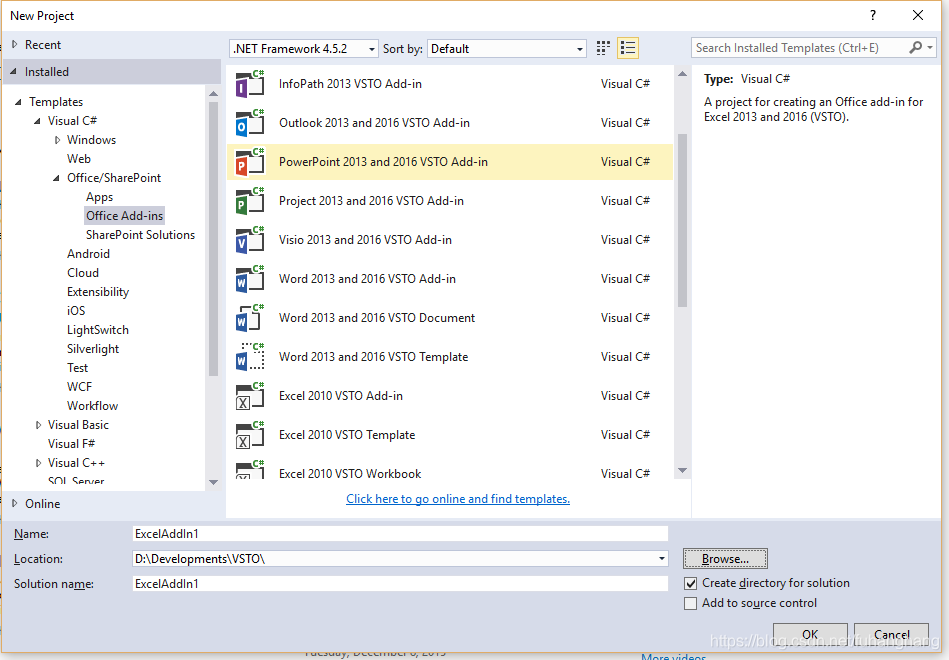The height and width of the screenshot is (660, 949).
Task: Click the template list scroll down arrow
Action: (682, 470)
